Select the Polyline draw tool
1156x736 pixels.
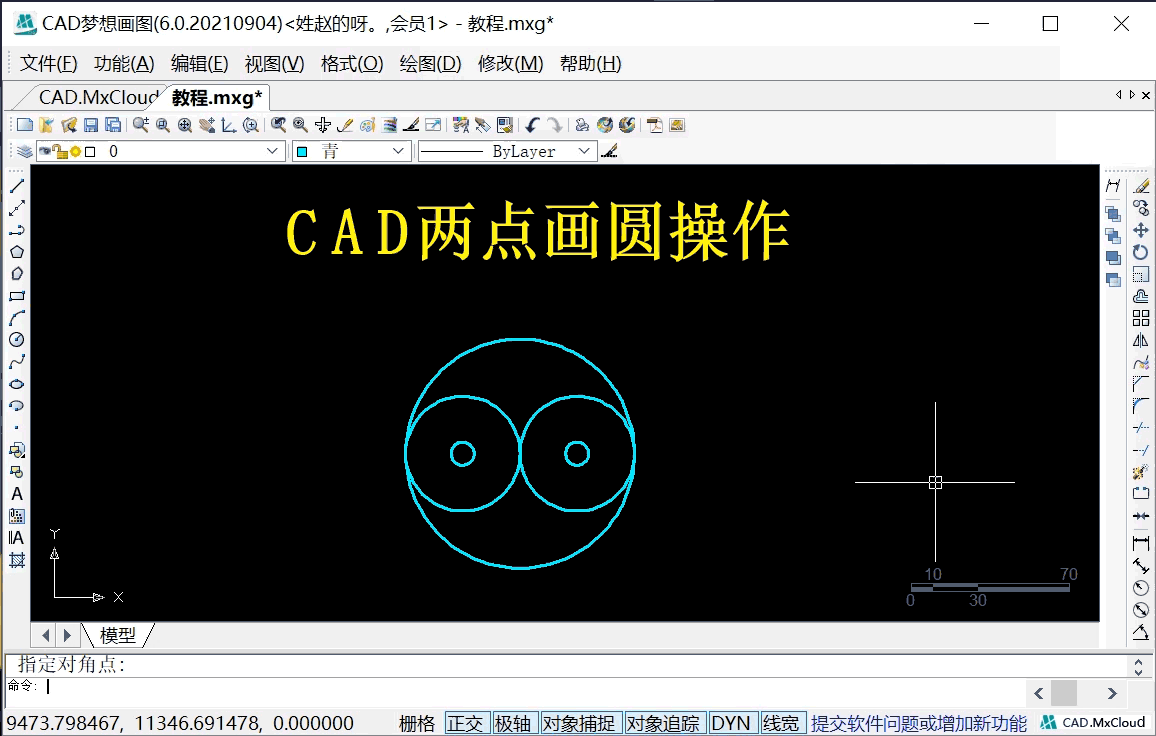tap(17, 230)
